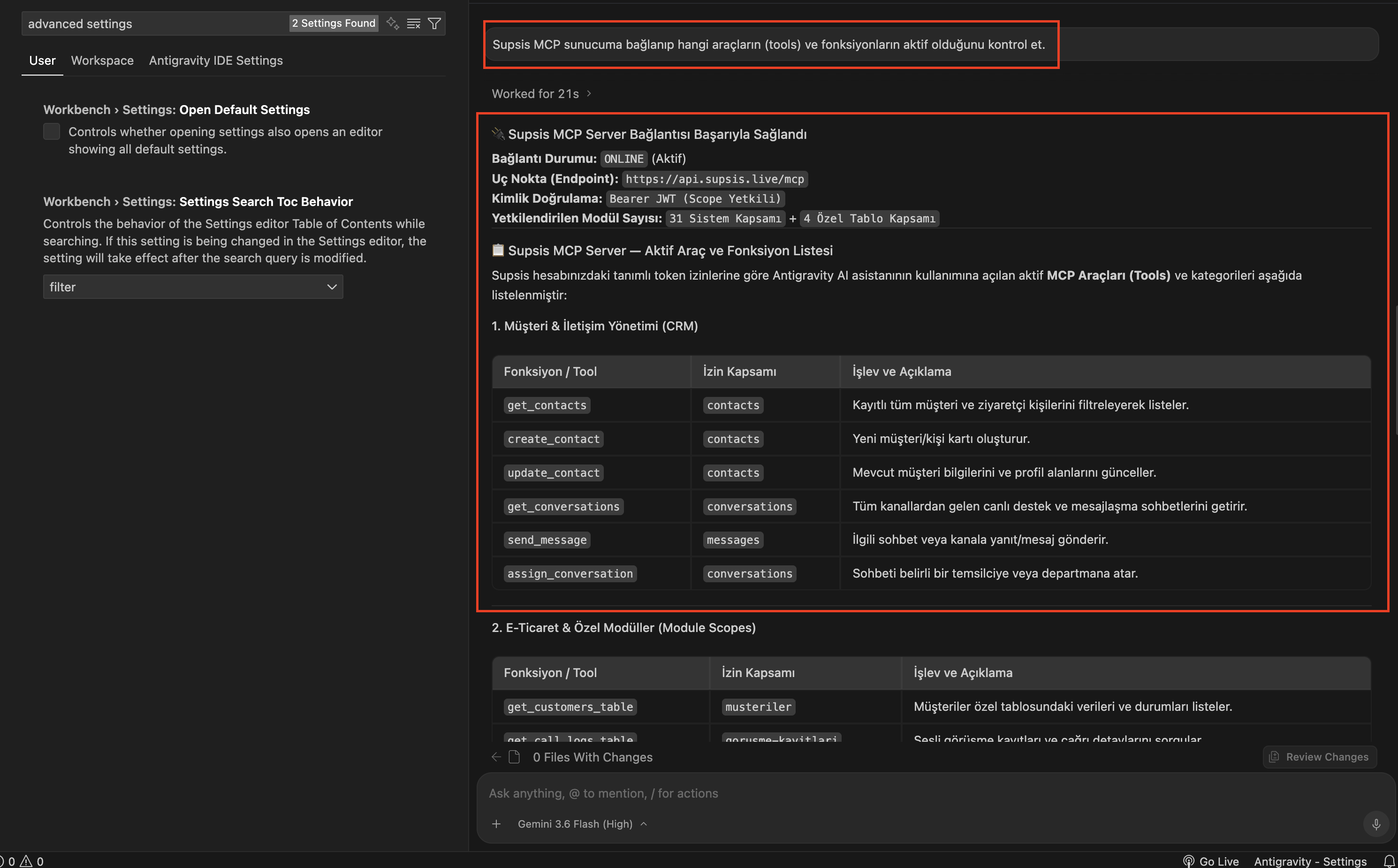Start voice input with the microphone icon
The image size is (1398, 868).
(1375, 824)
